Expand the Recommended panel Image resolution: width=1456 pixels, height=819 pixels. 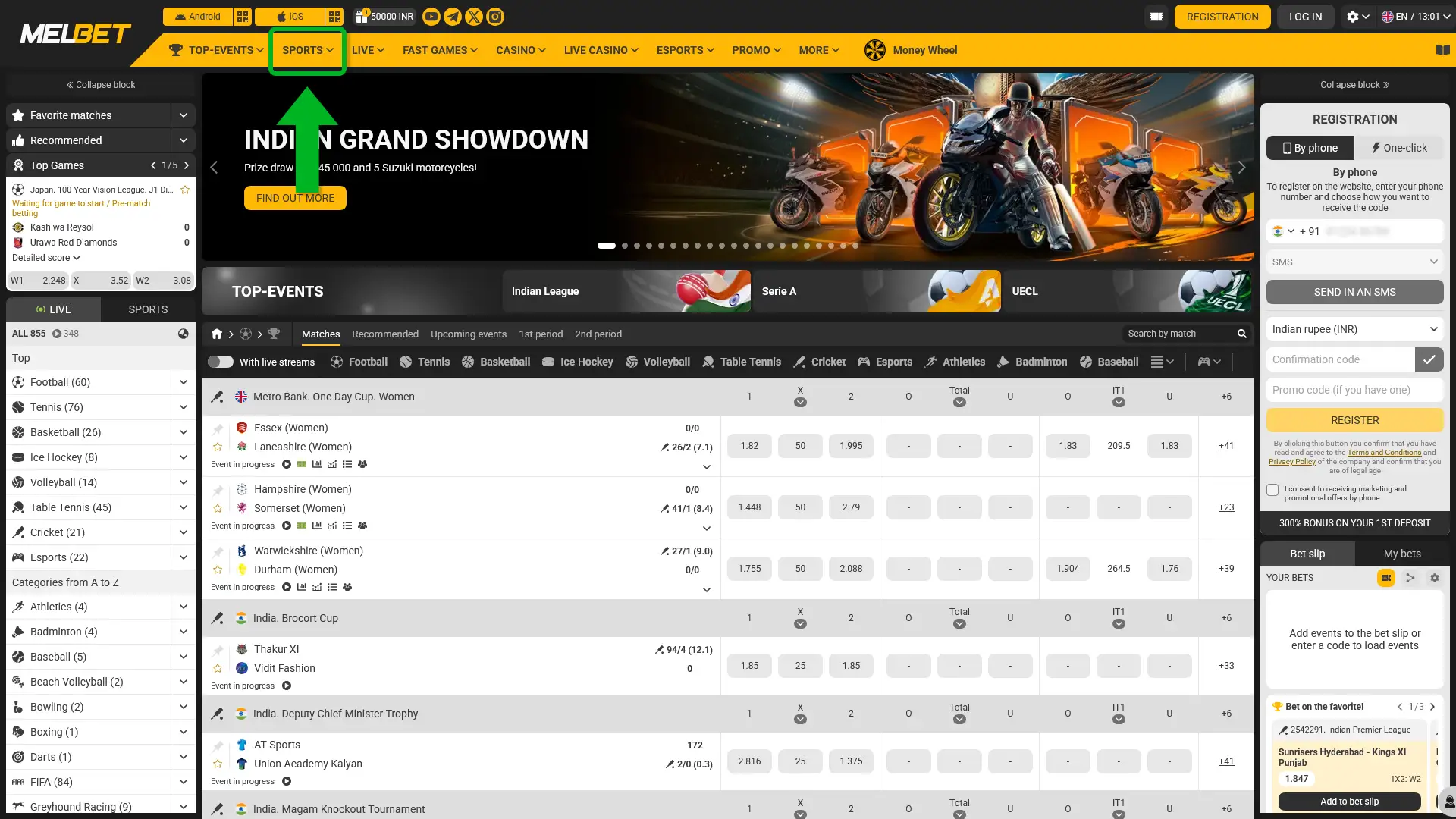[x=183, y=140]
